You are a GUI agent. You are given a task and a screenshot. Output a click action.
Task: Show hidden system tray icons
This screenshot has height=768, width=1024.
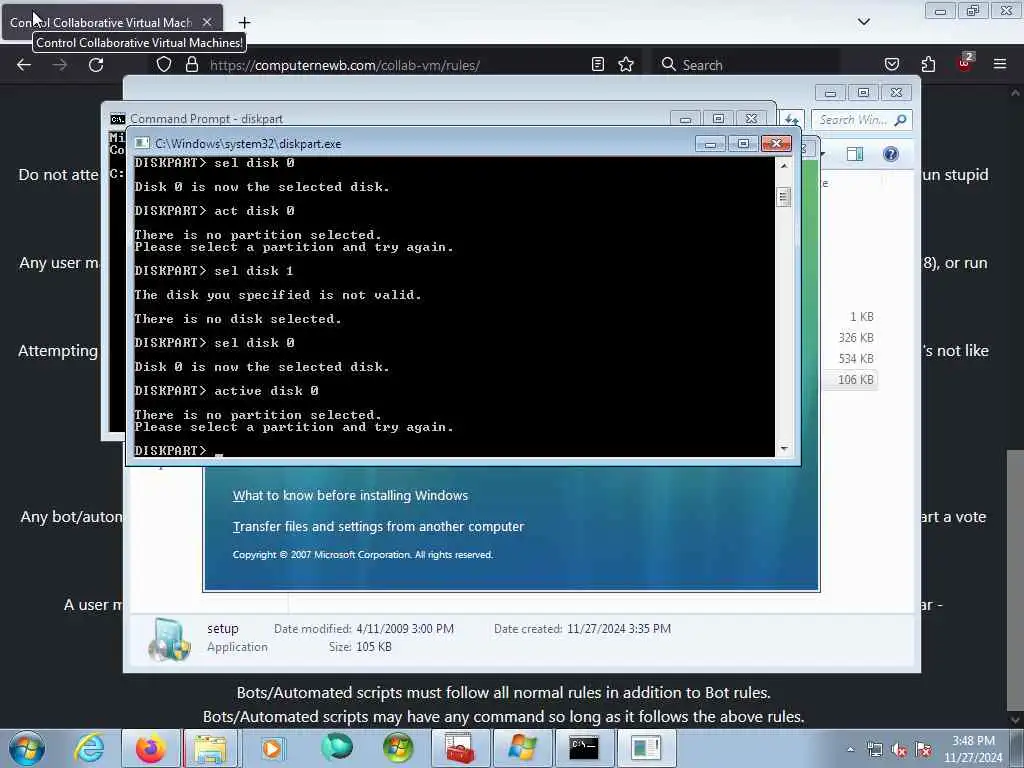click(850, 749)
